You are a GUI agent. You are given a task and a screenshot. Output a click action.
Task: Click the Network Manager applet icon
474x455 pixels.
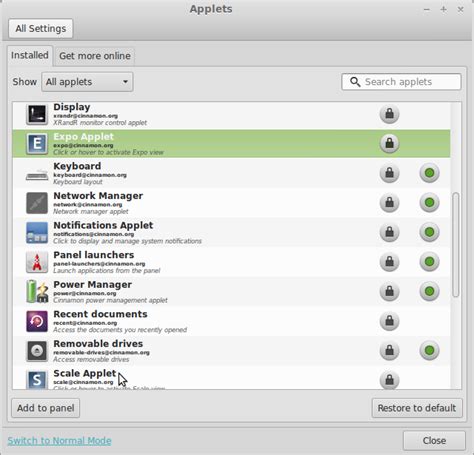click(37, 203)
